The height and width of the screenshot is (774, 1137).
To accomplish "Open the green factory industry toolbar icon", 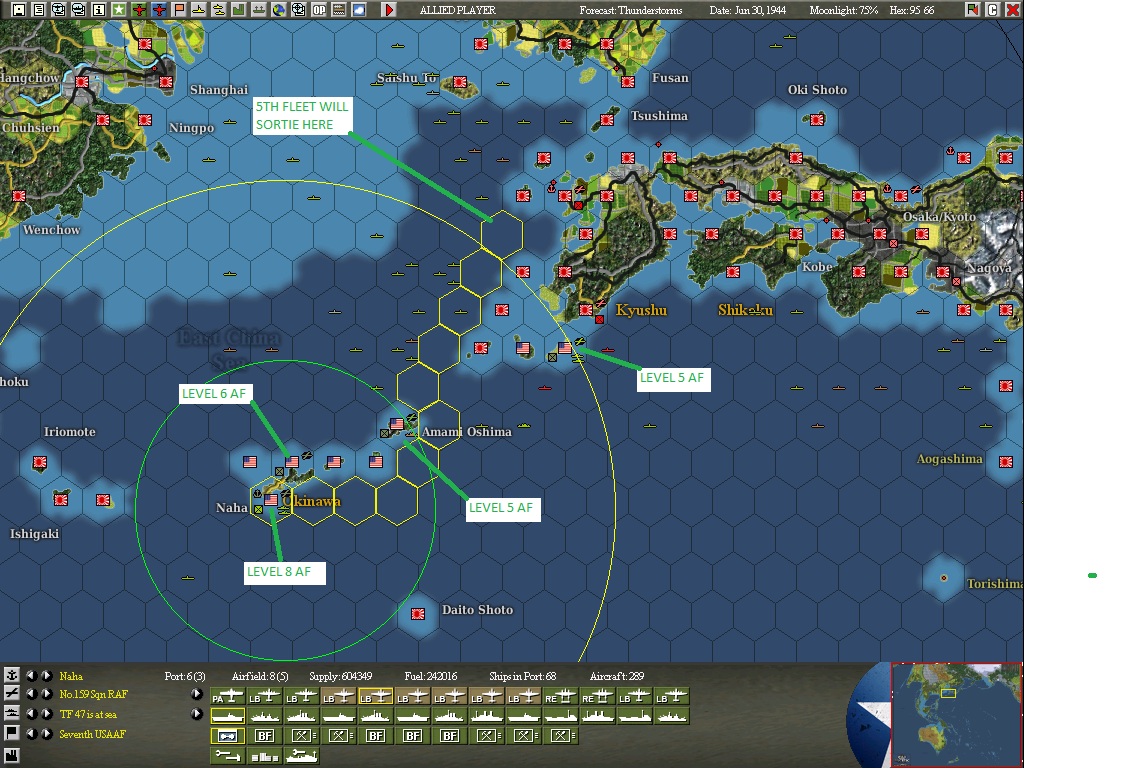I will click(x=239, y=10).
